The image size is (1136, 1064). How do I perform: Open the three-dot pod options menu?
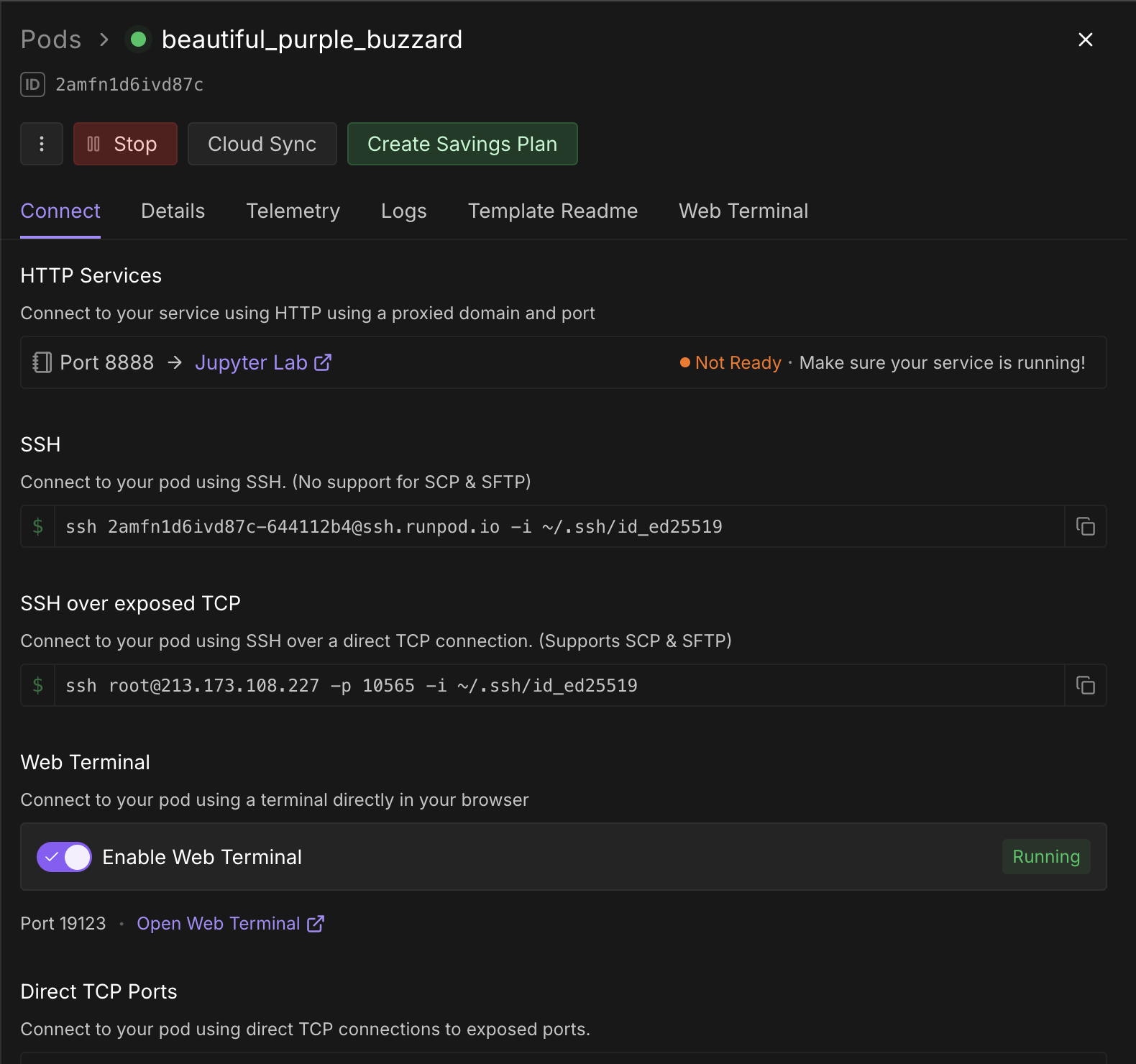[x=42, y=144]
